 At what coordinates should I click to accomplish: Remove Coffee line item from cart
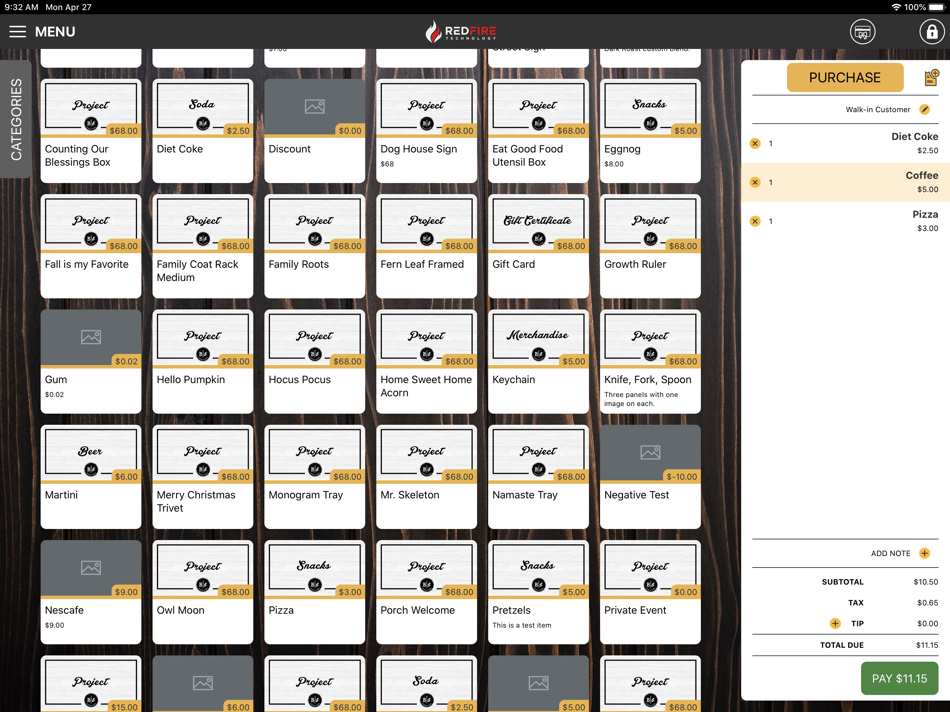(755, 182)
